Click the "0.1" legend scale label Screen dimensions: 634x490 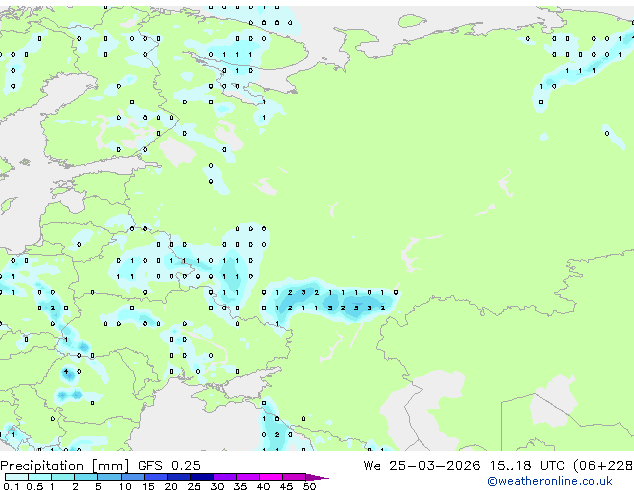click(x=11, y=486)
